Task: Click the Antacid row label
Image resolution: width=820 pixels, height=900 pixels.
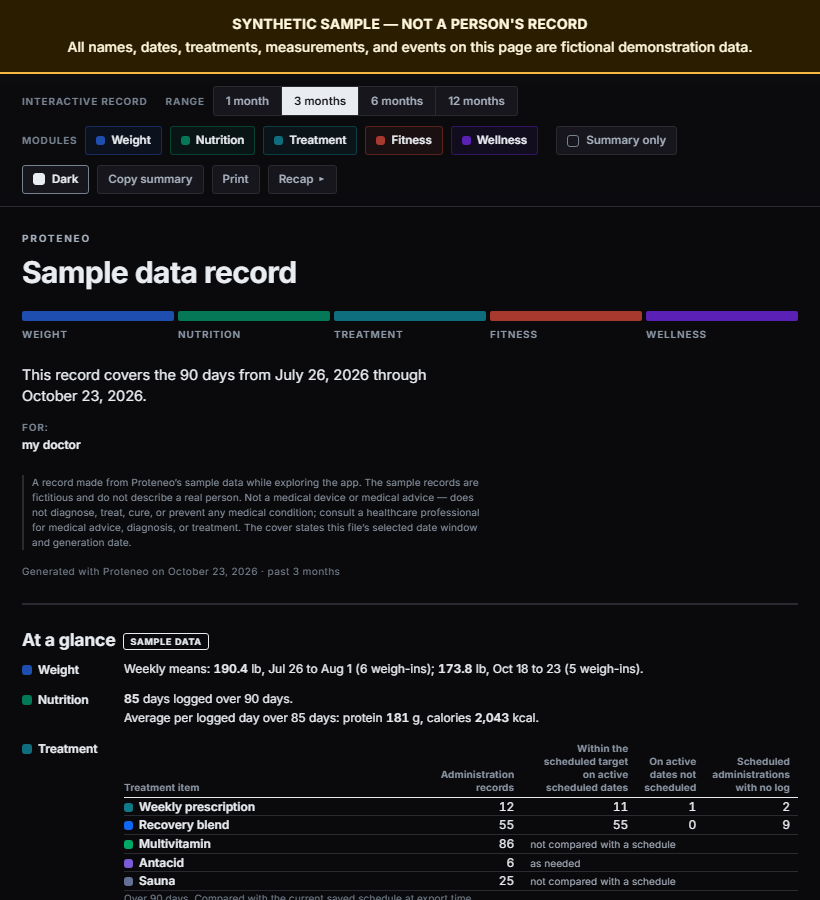Action: (161, 863)
